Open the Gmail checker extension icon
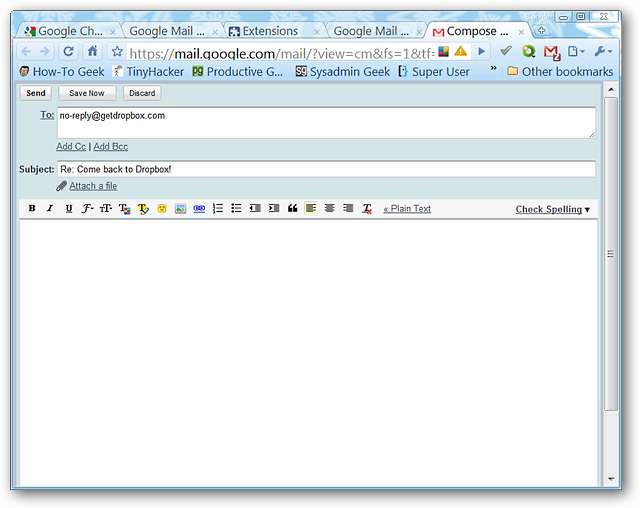This screenshot has height=508, width=640. pyautogui.click(x=552, y=52)
